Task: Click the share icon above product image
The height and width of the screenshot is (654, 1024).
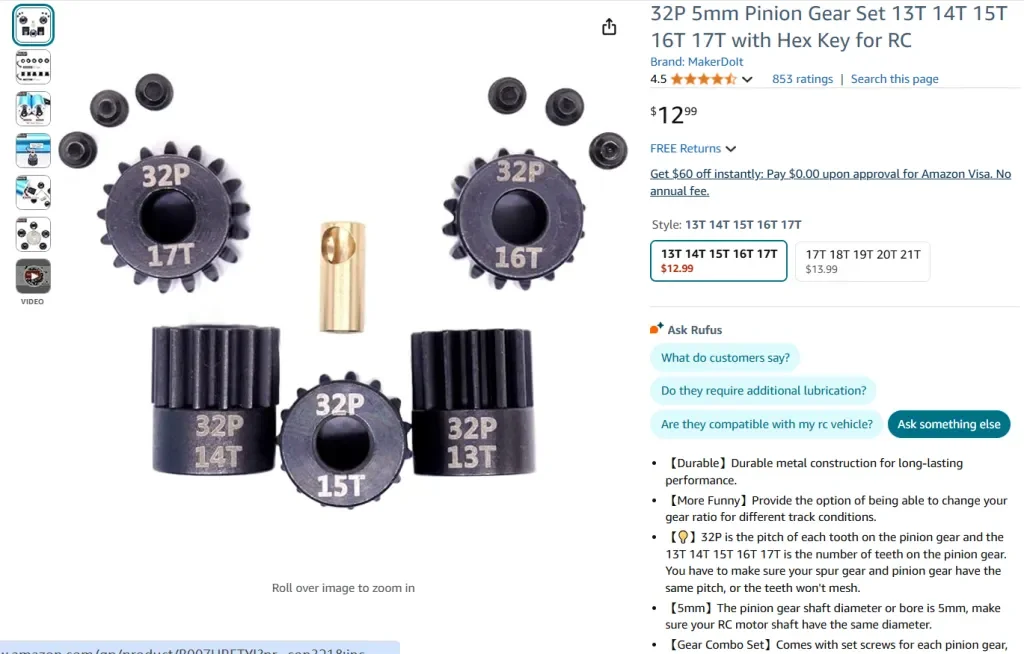Action: pyautogui.click(x=609, y=27)
